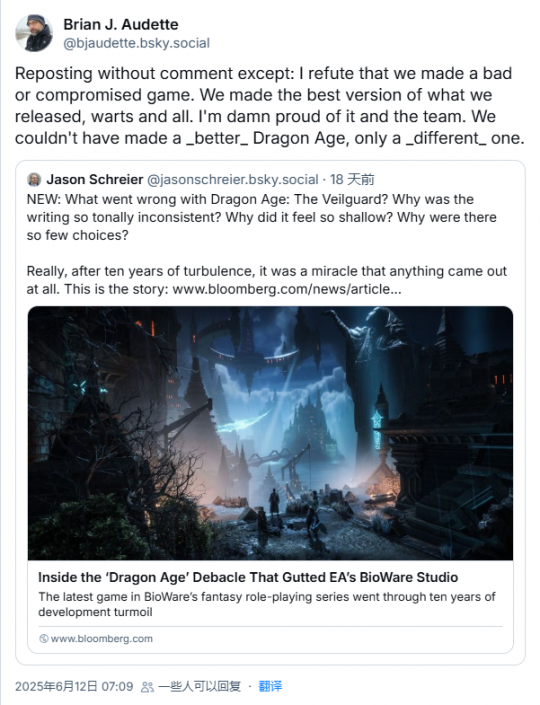Click the Brian J. Audette display name
The height and width of the screenshot is (705, 540).
coord(120,24)
